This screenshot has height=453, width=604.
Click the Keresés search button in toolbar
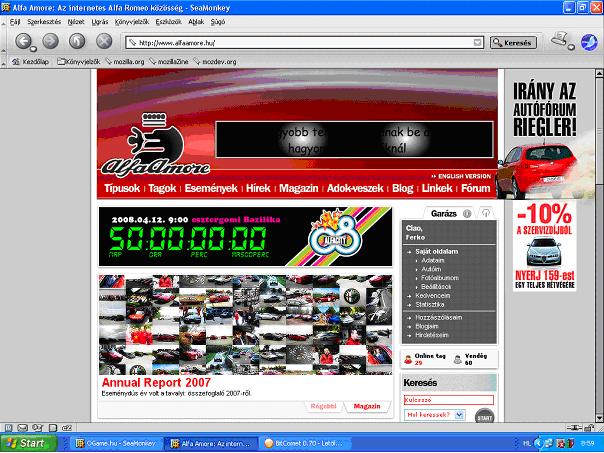click(x=513, y=43)
